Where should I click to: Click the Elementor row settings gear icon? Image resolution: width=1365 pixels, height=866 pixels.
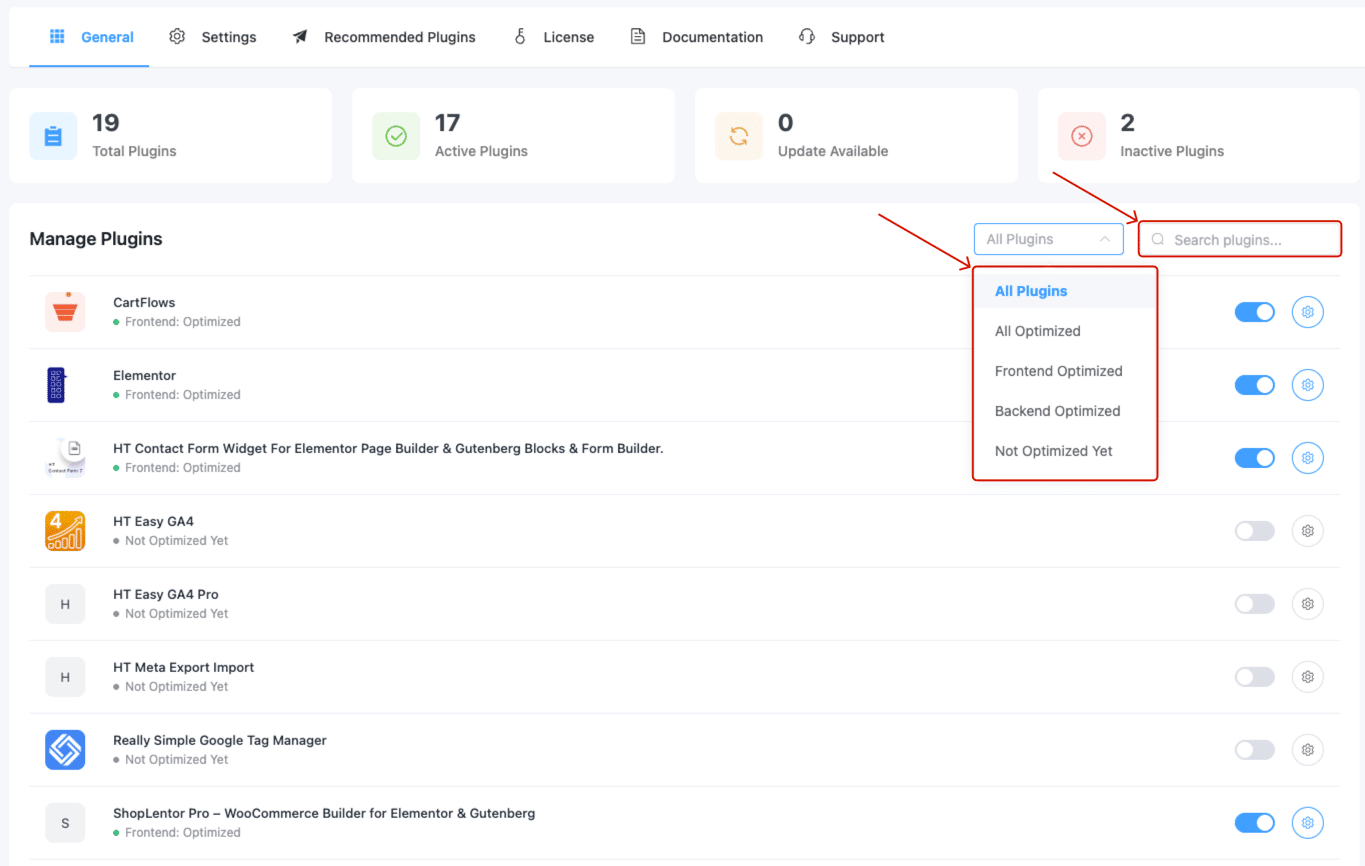click(1307, 385)
